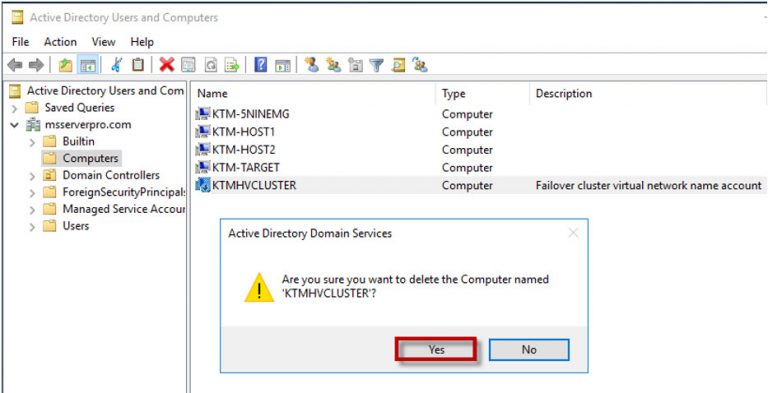Click the Create new user icon
The height and width of the screenshot is (393, 768).
[x=312, y=64]
